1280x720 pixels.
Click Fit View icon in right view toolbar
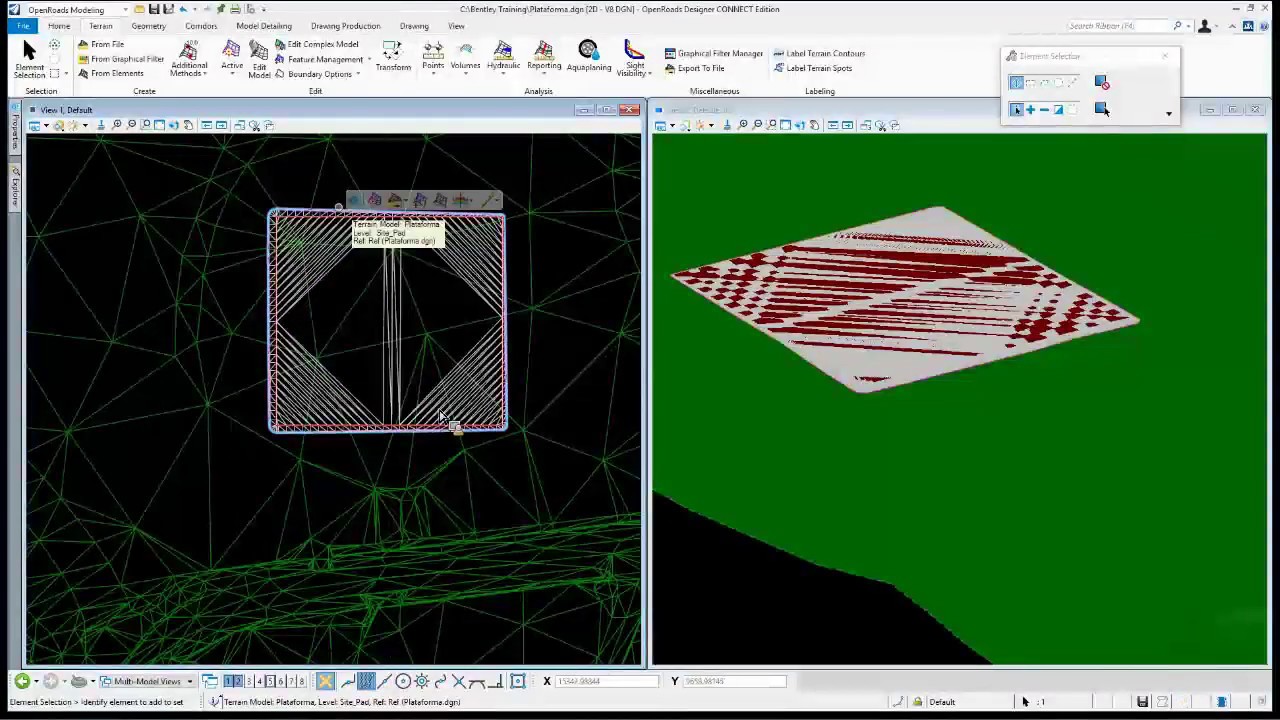coord(785,125)
